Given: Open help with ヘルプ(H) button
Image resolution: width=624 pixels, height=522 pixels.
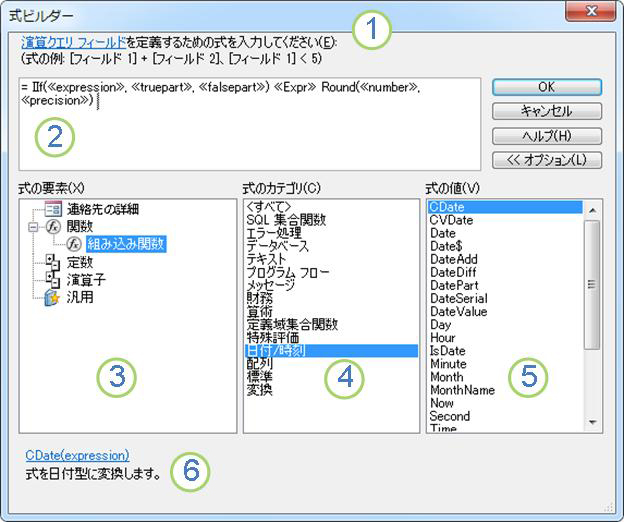Looking at the screenshot, I should pos(547,136).
